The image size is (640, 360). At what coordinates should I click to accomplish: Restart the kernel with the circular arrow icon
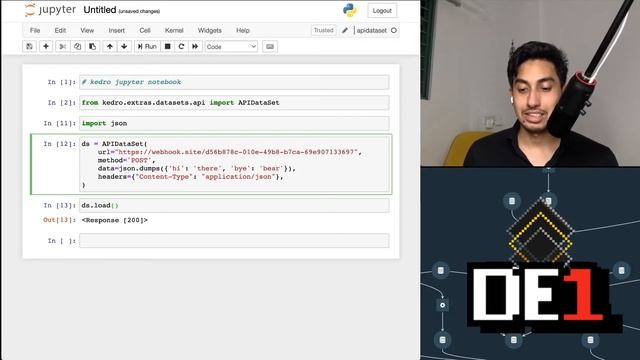181,47
